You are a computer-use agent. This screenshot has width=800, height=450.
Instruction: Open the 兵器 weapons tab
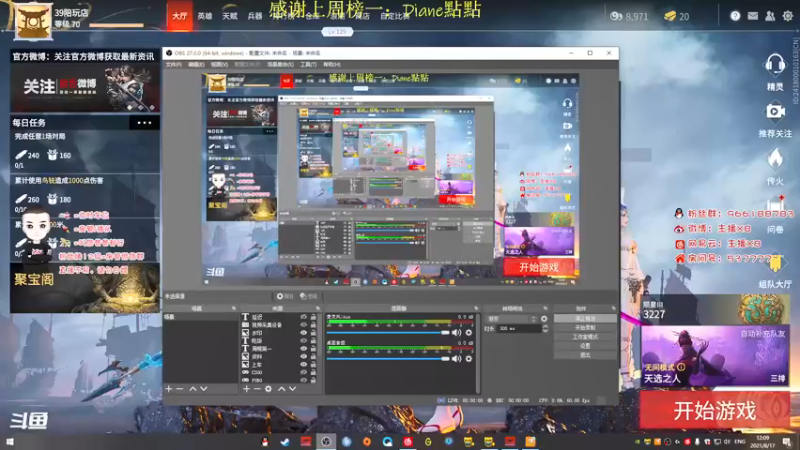255,16
